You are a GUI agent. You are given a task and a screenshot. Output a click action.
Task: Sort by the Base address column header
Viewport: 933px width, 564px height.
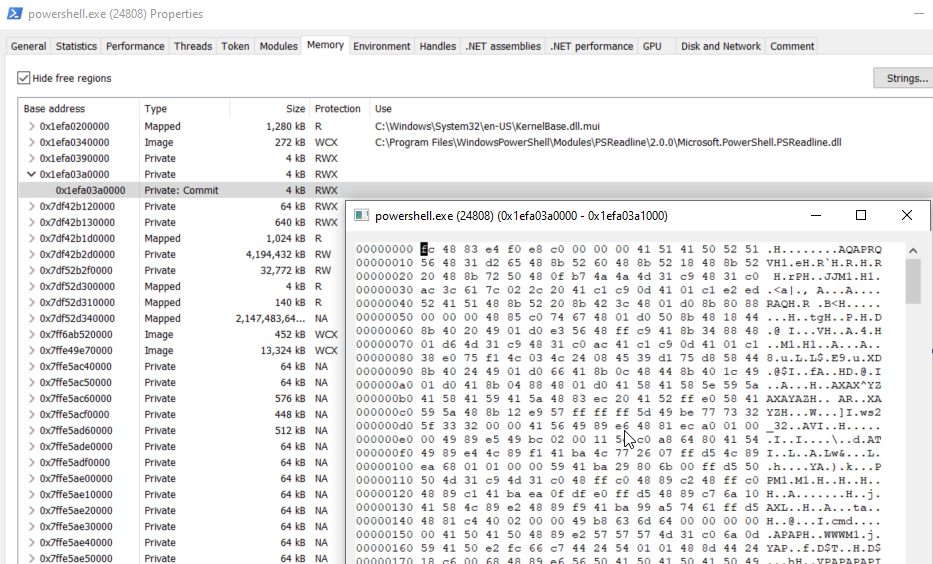[79, 108]
